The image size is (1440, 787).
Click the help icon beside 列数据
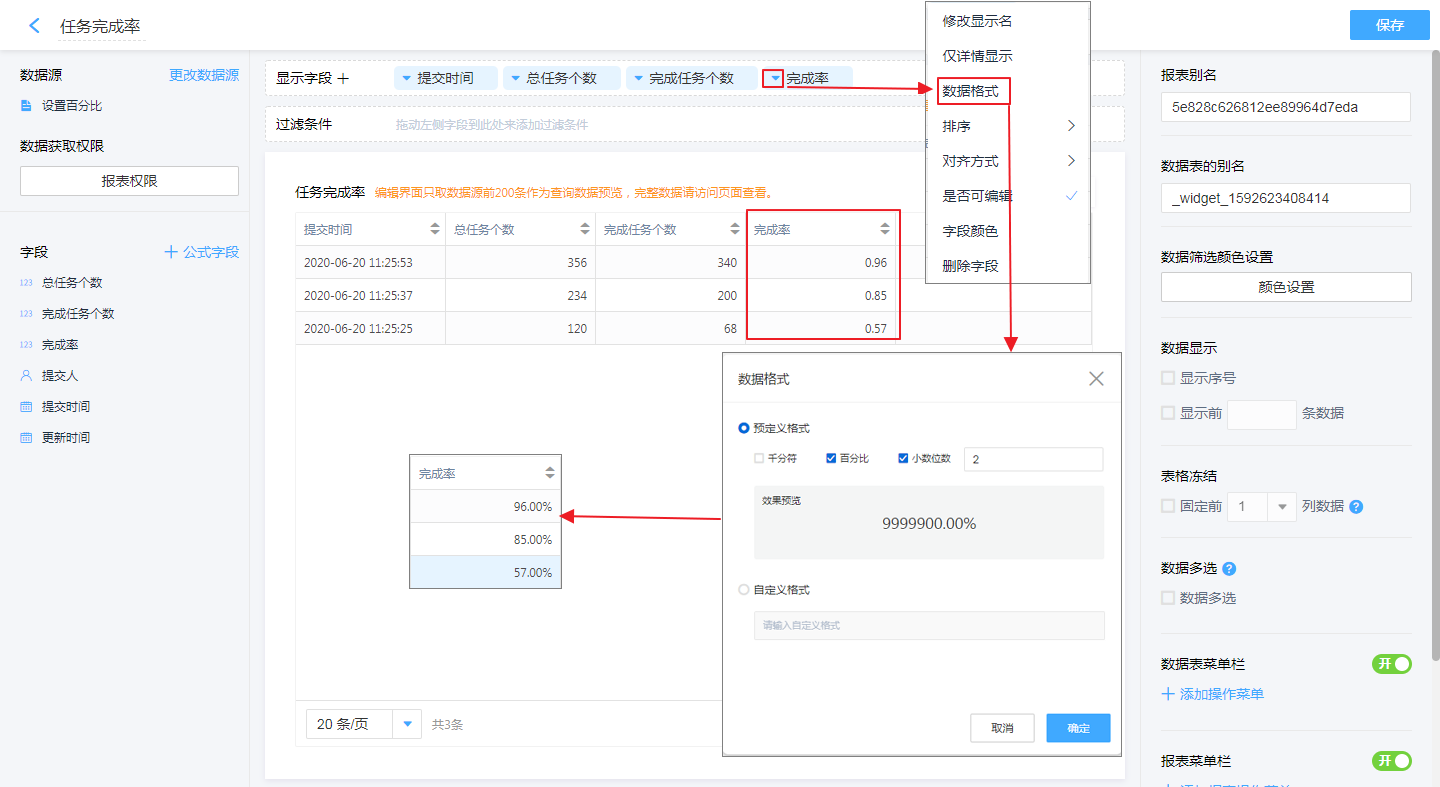click(1356, 507)
